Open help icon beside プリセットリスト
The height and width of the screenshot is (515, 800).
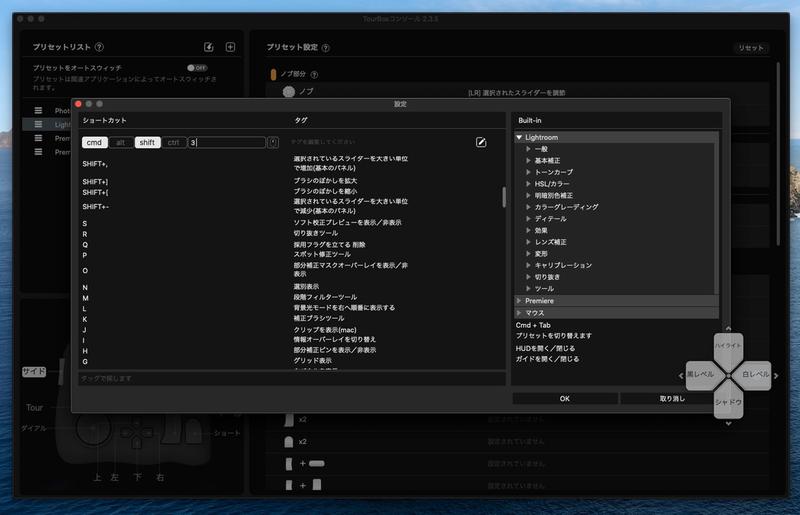[x=99, y=47]
